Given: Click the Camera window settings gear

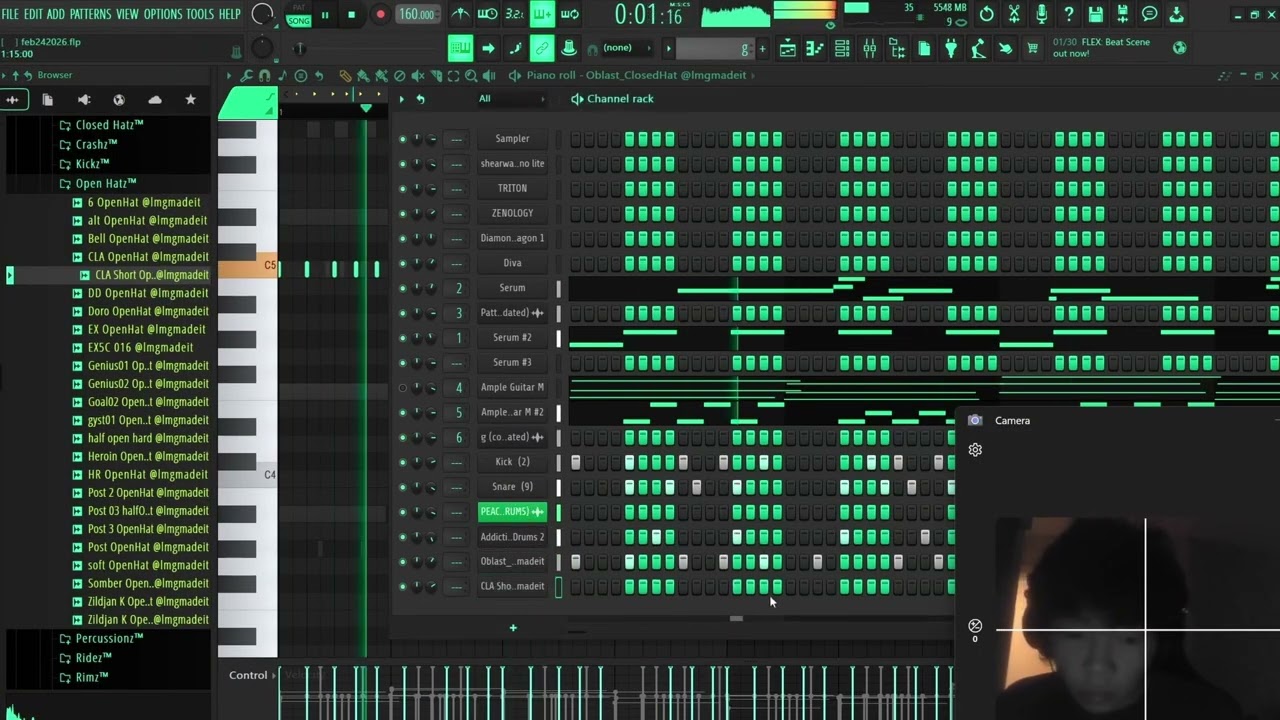Looking at the screenshot, I should (x=975, y=450).
